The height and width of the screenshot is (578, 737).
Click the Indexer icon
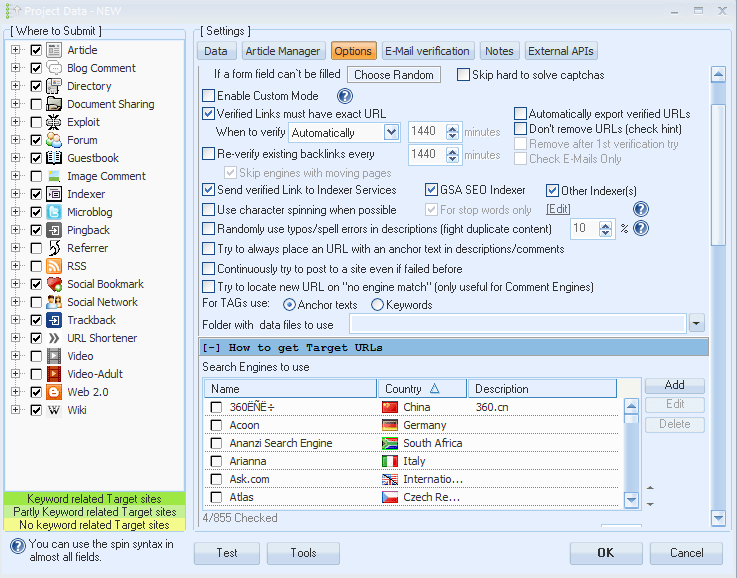(54, 194)
